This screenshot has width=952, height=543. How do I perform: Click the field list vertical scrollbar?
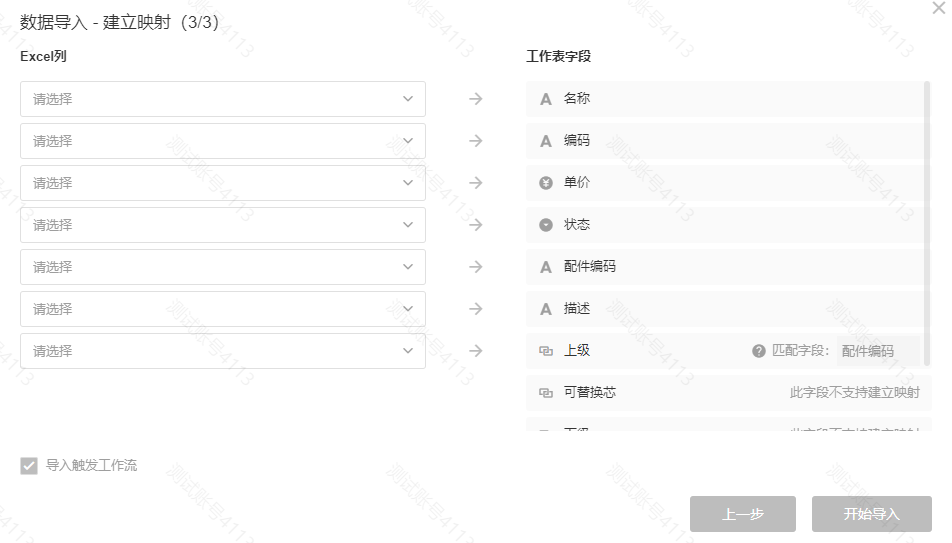point(927,222)
